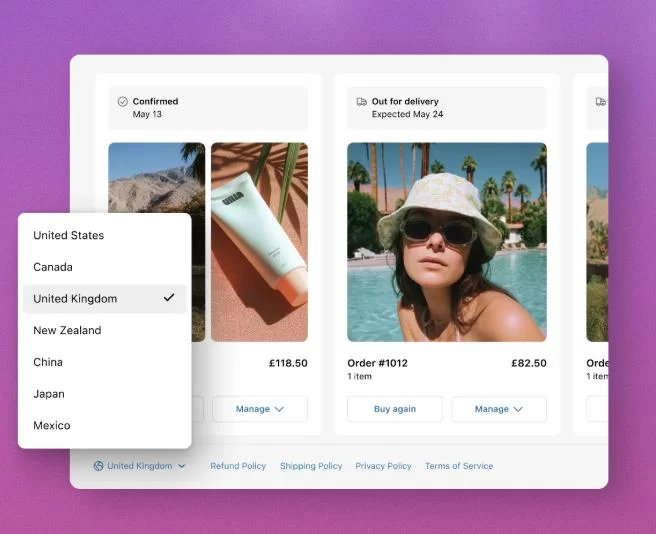Select China in the country menu
The height and width of the screenshot is (534, 656).
pyautogui.click(x=48, y=362)
